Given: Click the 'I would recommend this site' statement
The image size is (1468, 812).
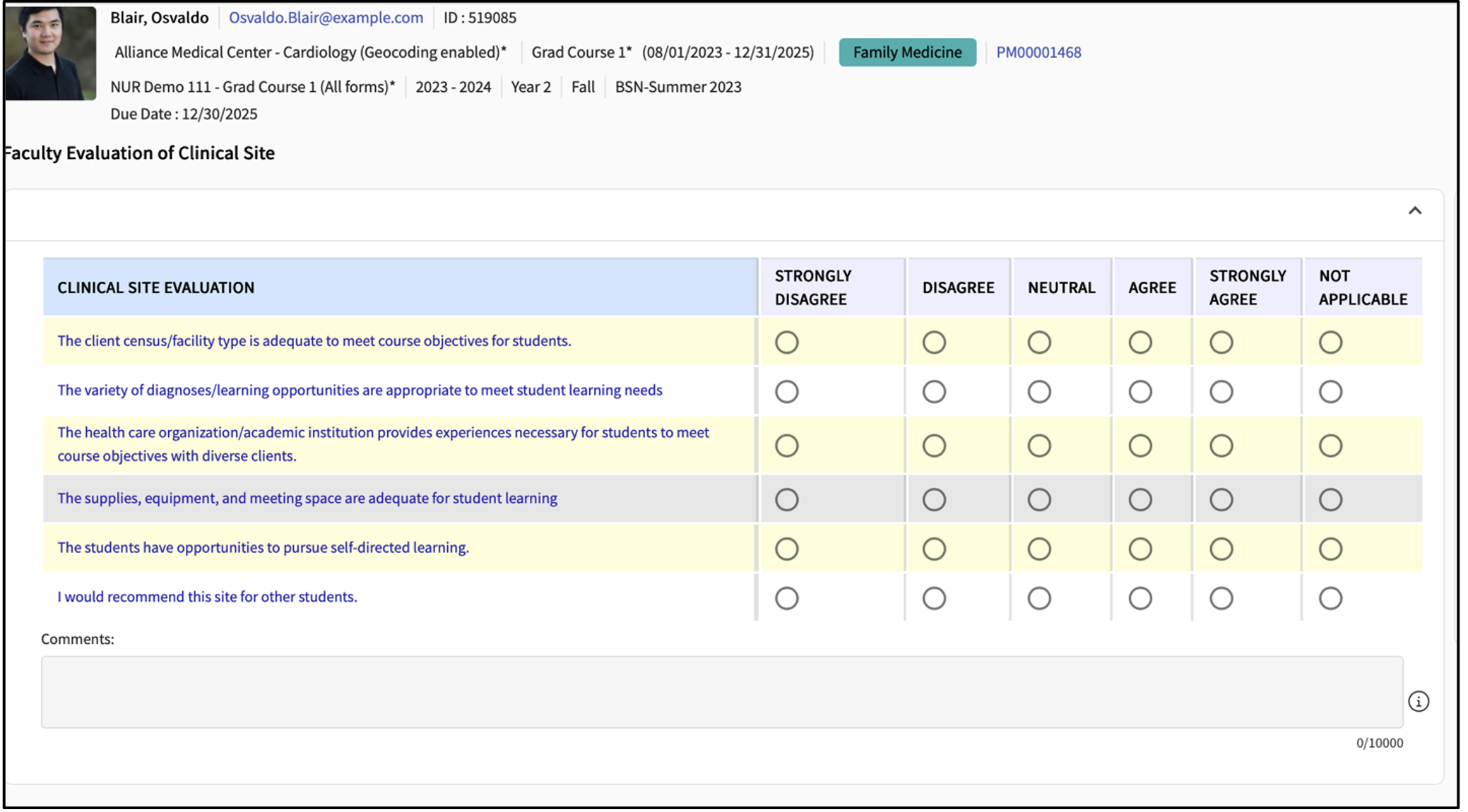Looking at the screenshot, I should [x=207, y=597].
